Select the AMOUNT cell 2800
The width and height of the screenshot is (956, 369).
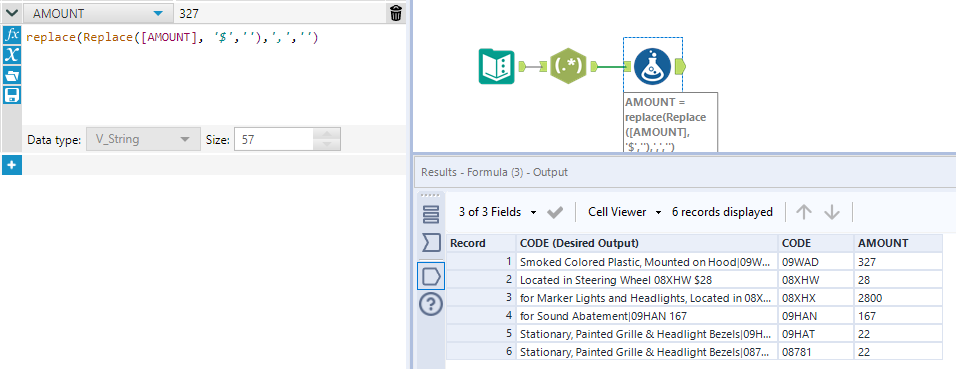tap(898, 298)
